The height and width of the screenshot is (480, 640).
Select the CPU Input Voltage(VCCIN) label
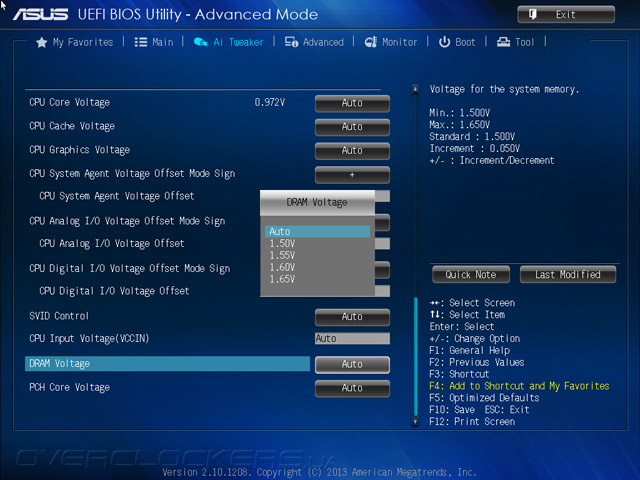[x=89, y=338]
